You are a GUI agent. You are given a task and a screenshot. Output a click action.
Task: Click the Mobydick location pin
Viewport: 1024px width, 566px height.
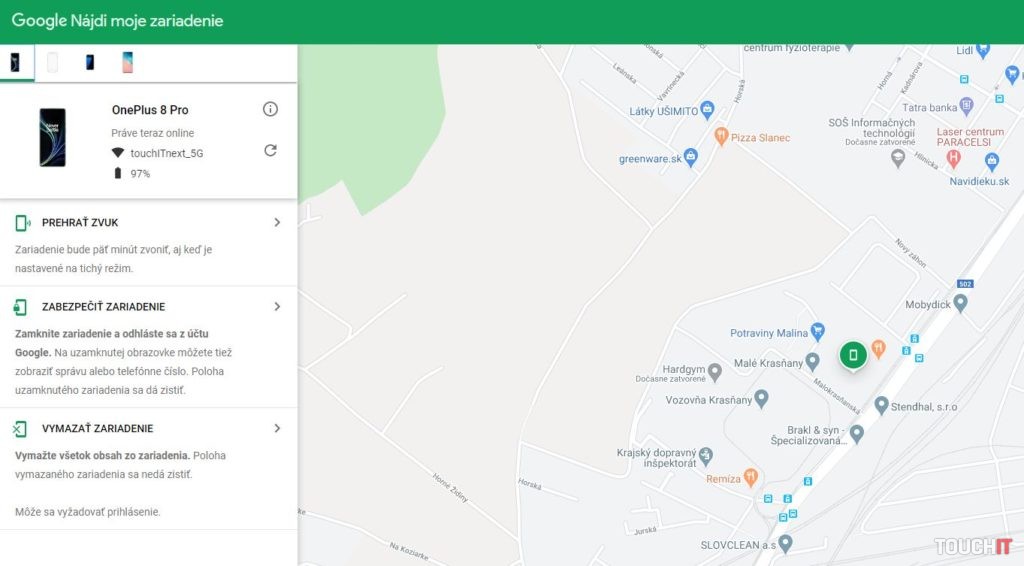click(x=960, y=303)
